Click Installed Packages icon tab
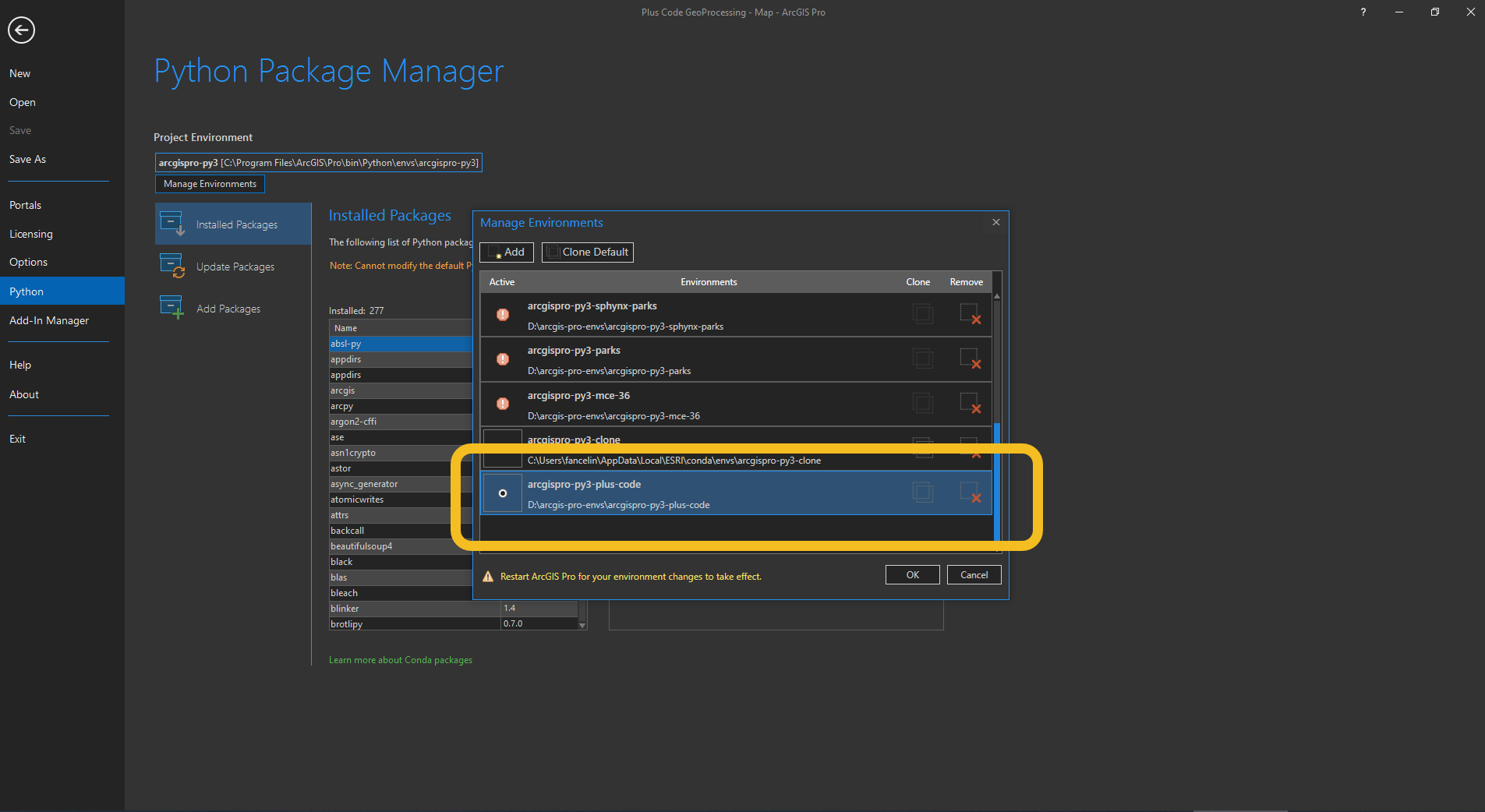The image size is (1485, 812). (x=233, y=224)
